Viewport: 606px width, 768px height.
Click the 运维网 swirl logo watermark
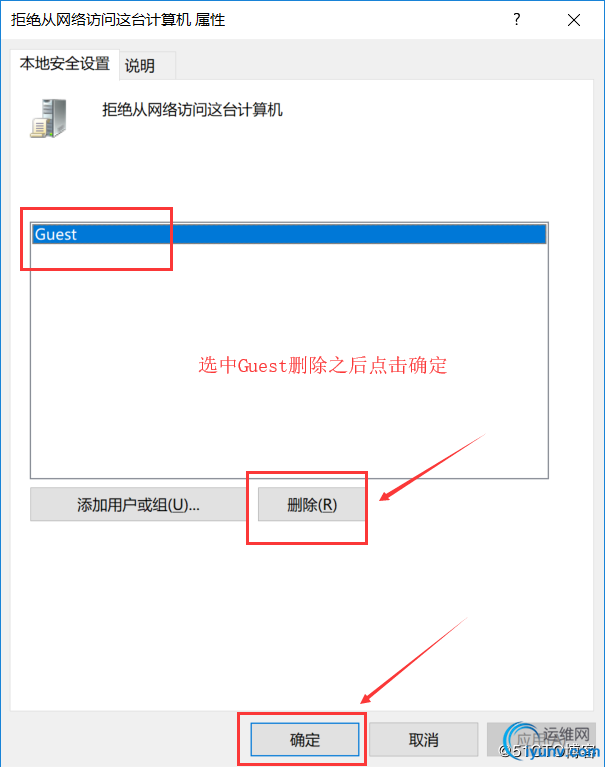(521, 740)
